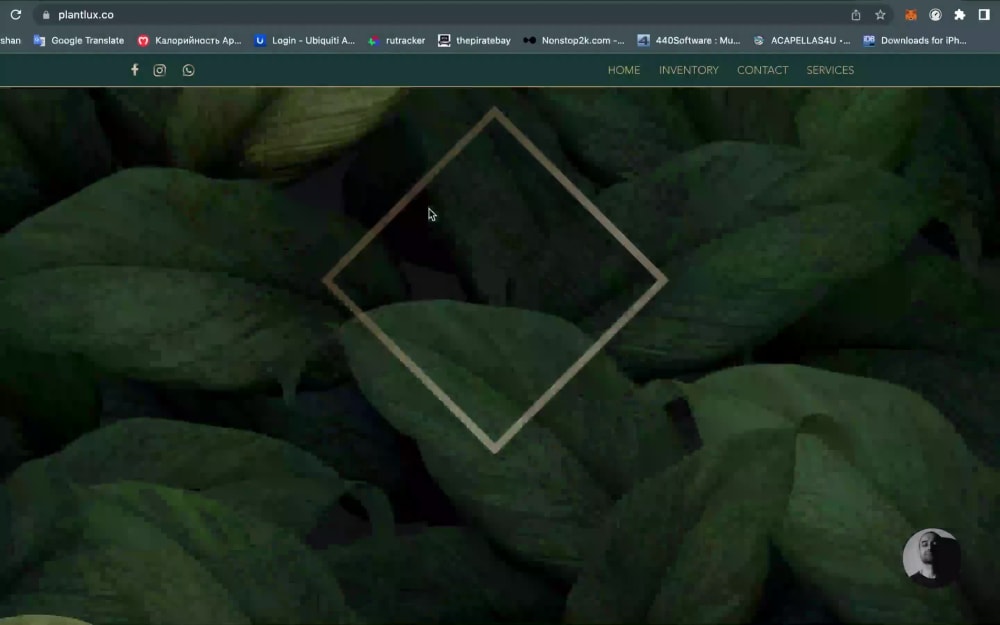
Task: Open the CONTACT navigation item
Action: pos(763,70)
